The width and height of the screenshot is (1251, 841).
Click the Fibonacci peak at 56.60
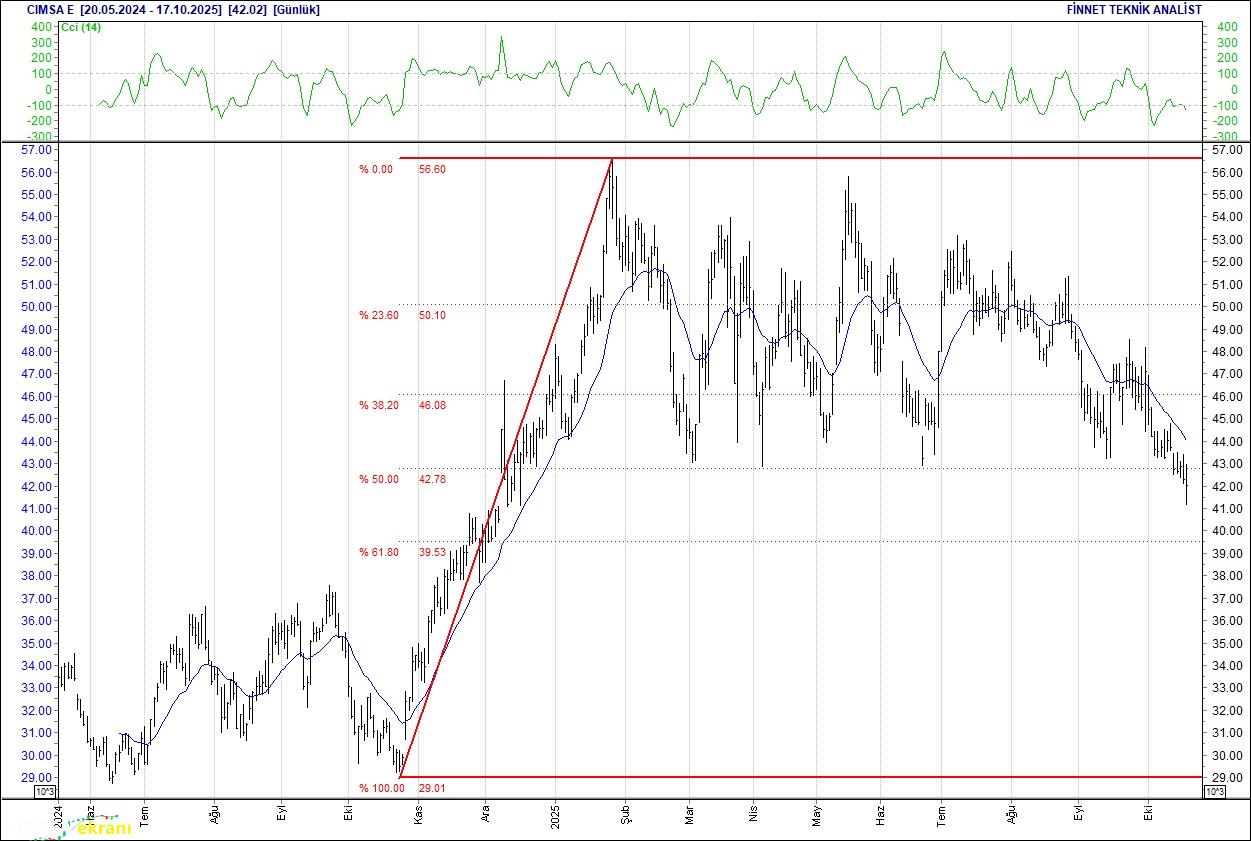(x=612, y=159)
